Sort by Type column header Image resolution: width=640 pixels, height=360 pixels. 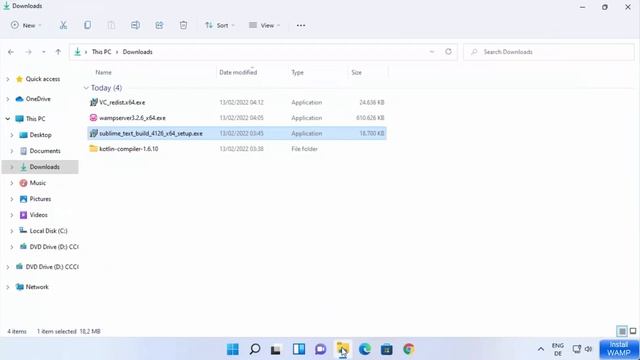click(x=298, y=72)
